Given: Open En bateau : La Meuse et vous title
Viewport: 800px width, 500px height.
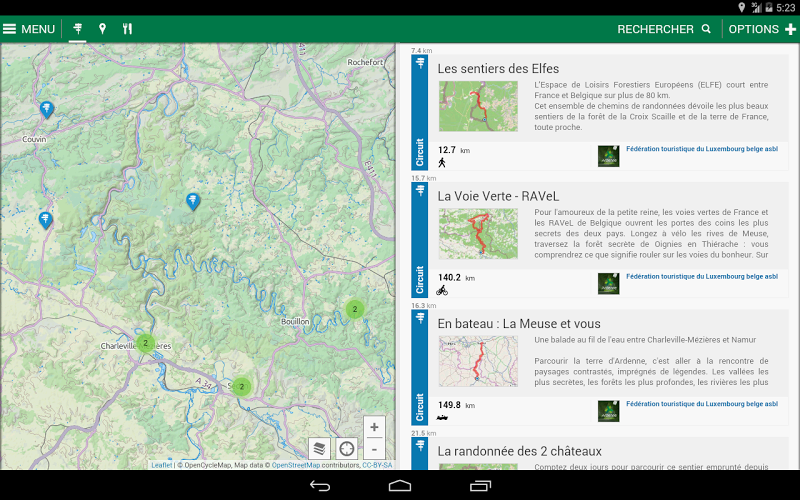Looking at the screenshot, I should pos(519,324).
